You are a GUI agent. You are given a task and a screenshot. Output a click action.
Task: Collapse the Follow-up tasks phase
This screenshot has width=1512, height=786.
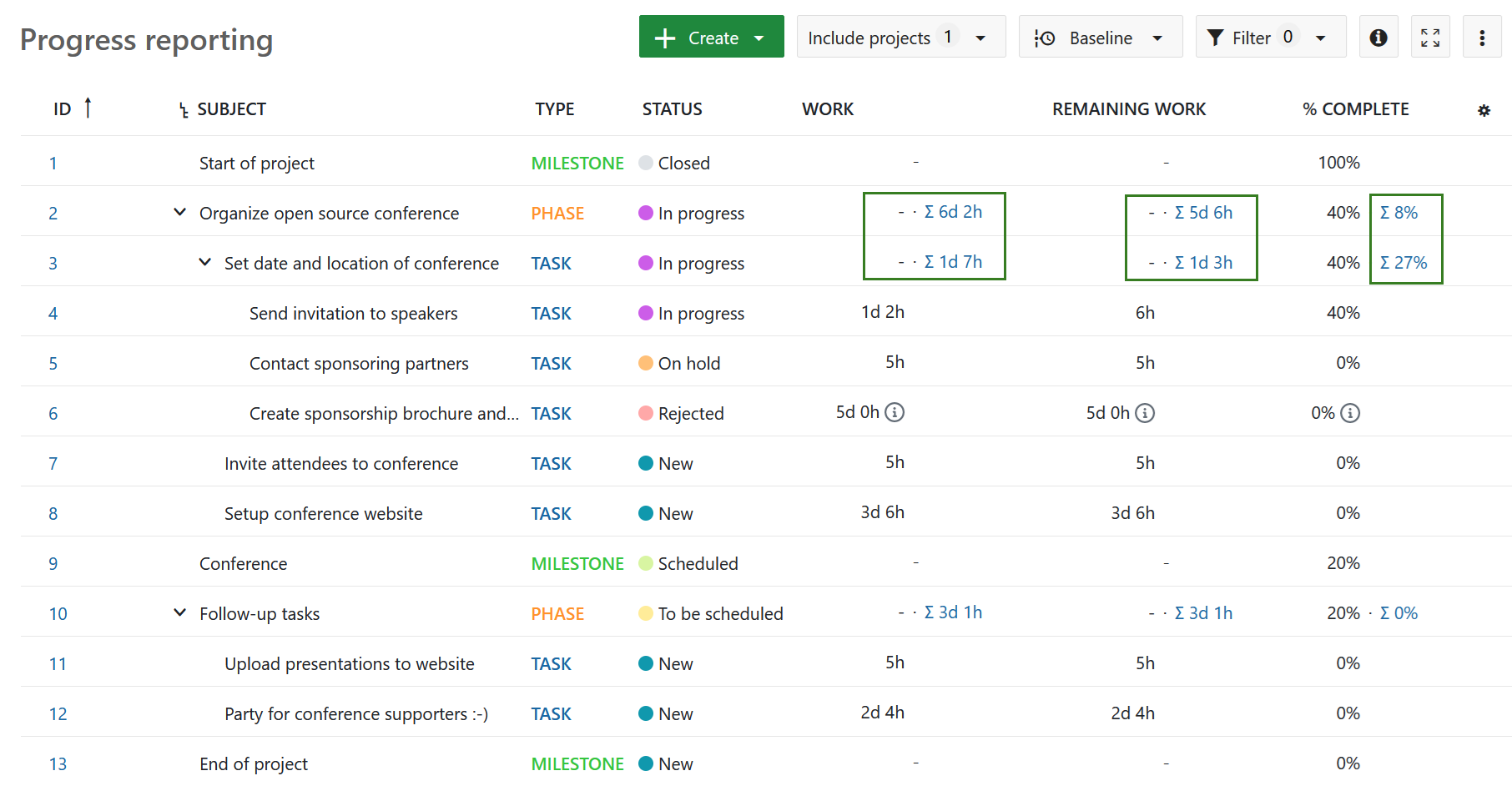point(180,612)
